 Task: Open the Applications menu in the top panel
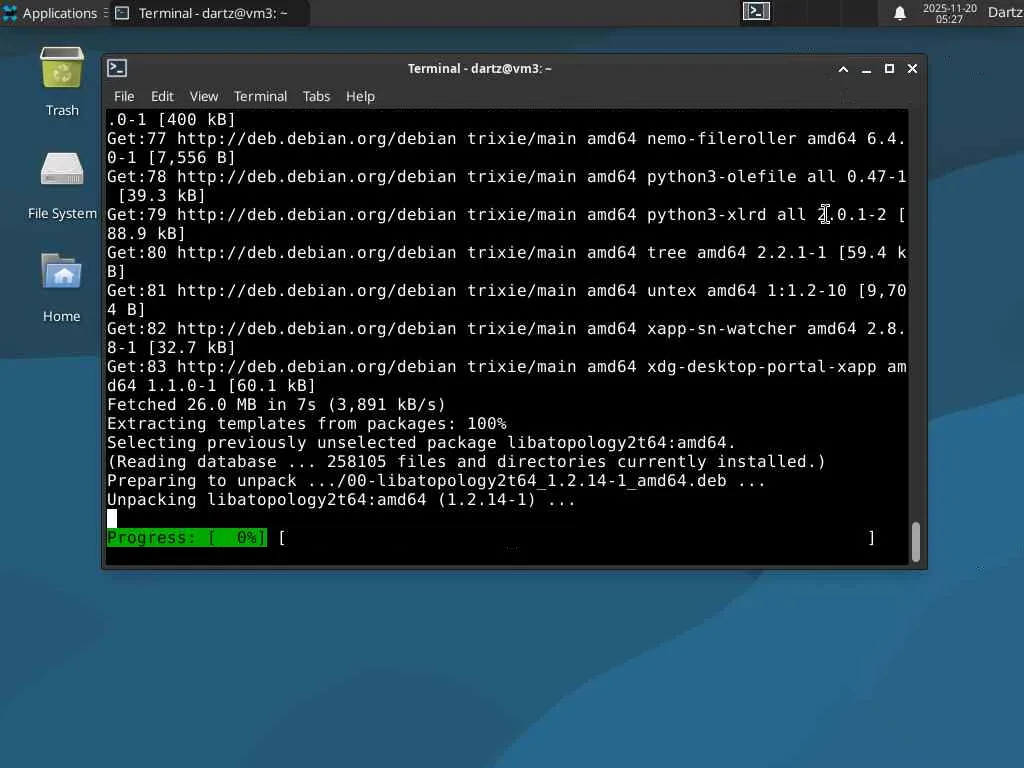[50, 12]
